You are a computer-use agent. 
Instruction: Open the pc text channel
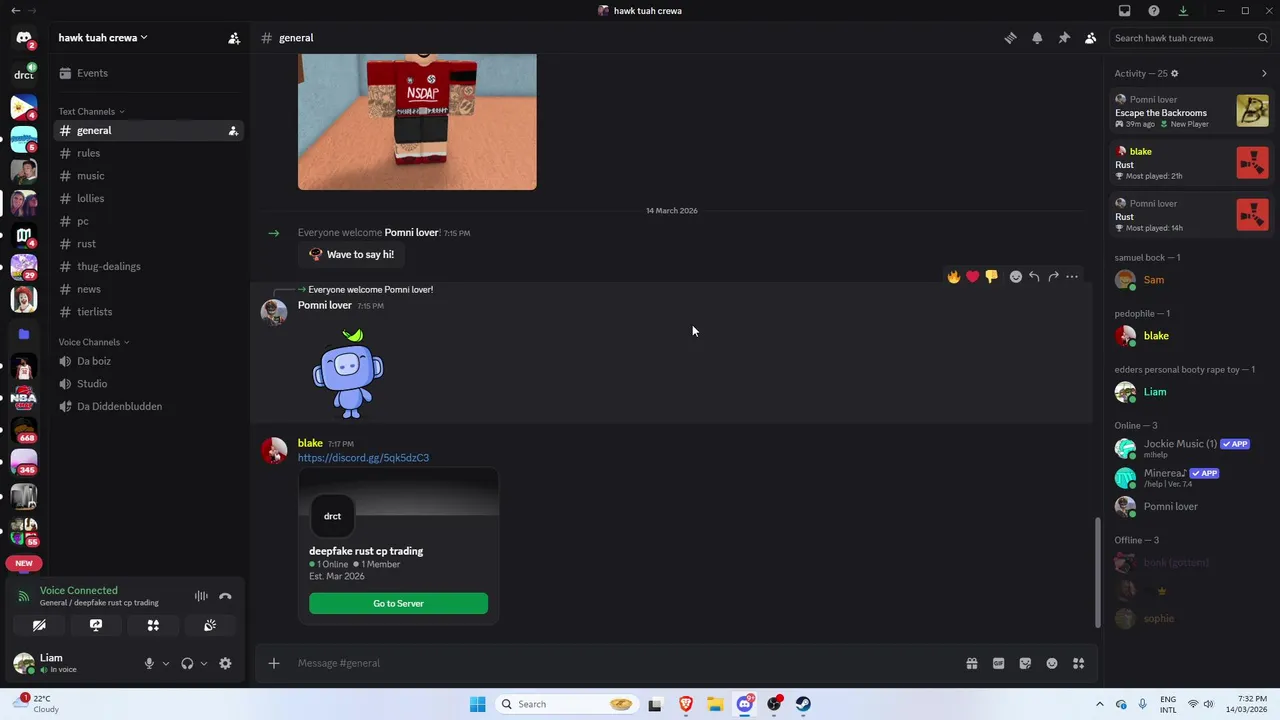[x=148, y=221]
